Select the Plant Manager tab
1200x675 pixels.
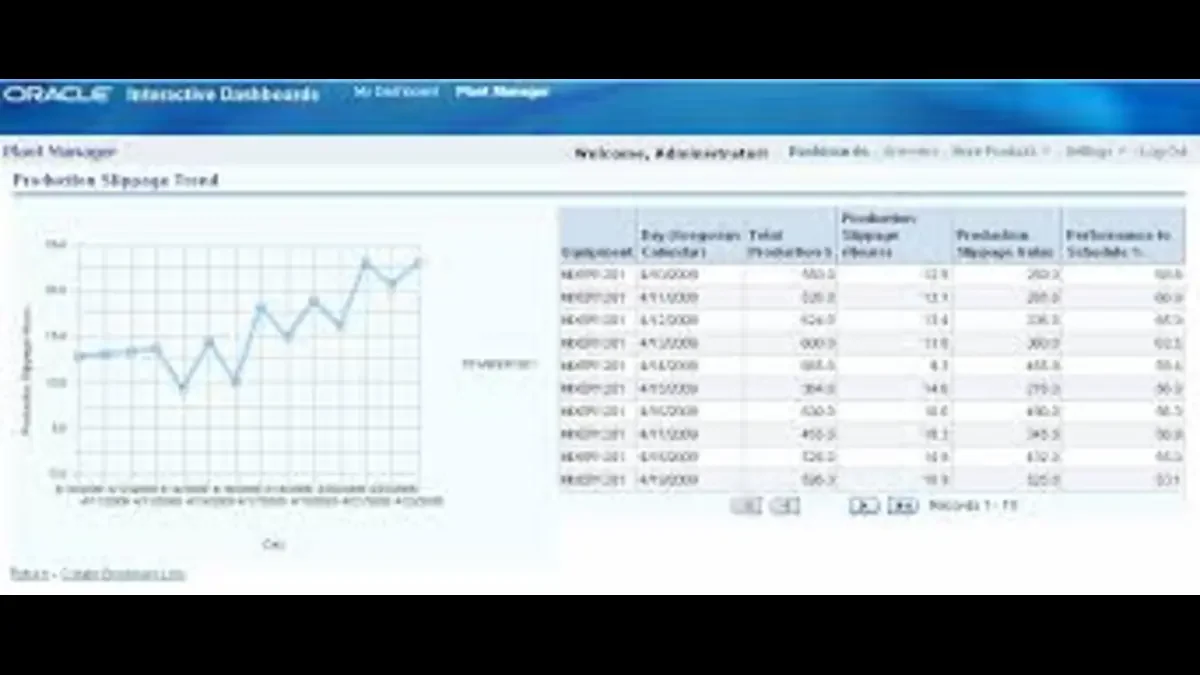pos(503,92)
